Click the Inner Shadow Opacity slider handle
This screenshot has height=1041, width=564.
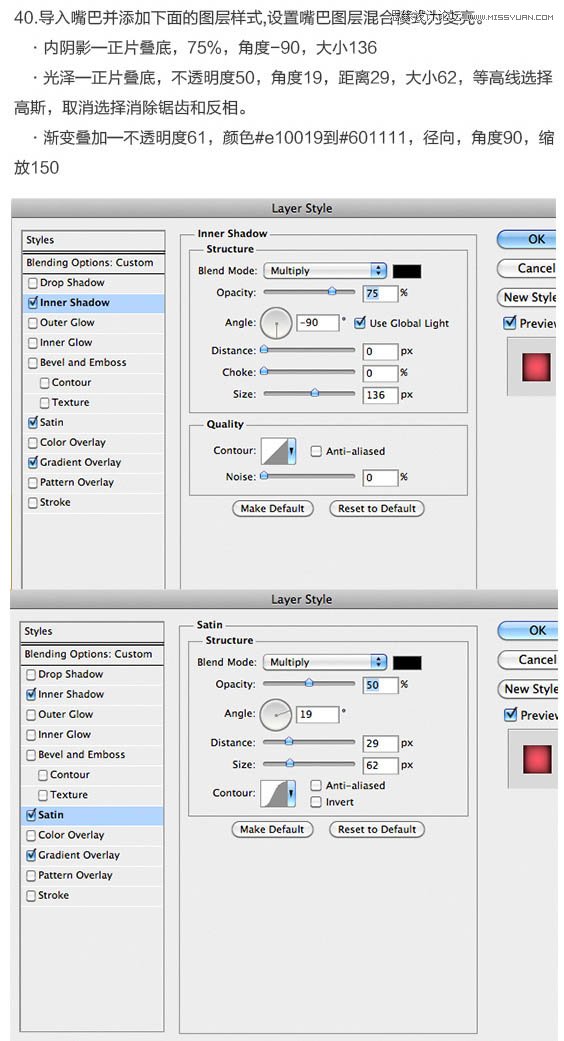click(332, 291)
